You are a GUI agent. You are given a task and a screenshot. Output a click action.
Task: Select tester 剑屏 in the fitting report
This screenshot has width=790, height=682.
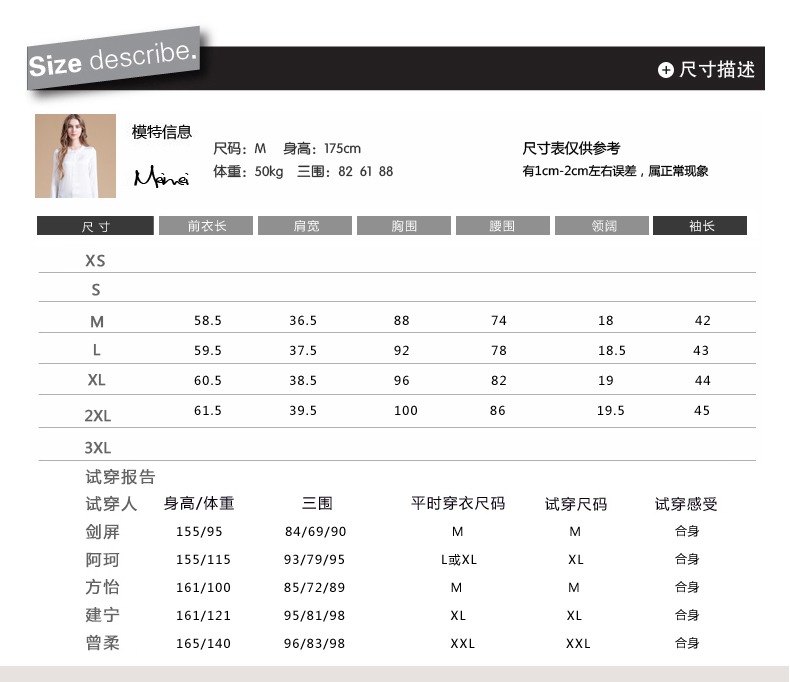tap(103, 531)
